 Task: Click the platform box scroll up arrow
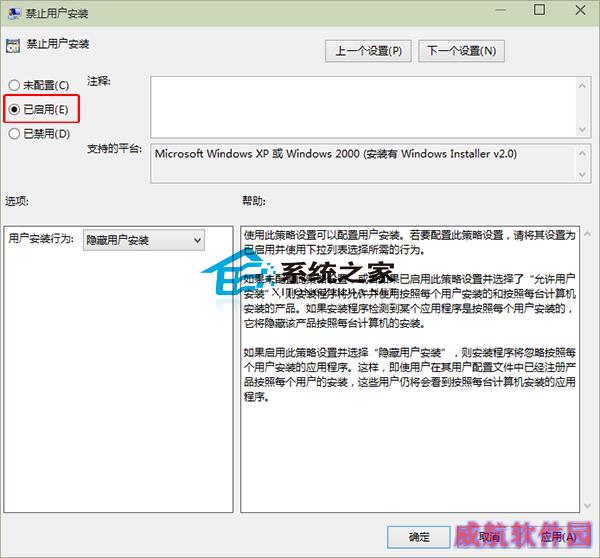(x=582, y=153)
